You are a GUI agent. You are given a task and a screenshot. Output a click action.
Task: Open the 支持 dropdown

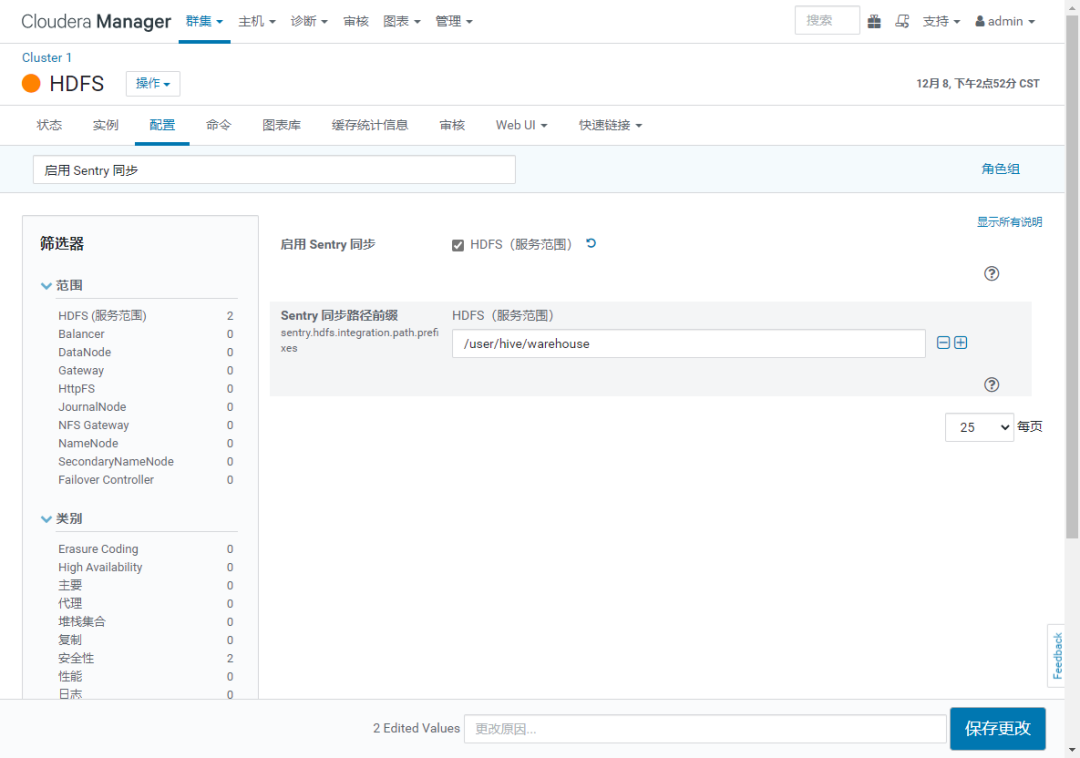[x=942, y=21]
